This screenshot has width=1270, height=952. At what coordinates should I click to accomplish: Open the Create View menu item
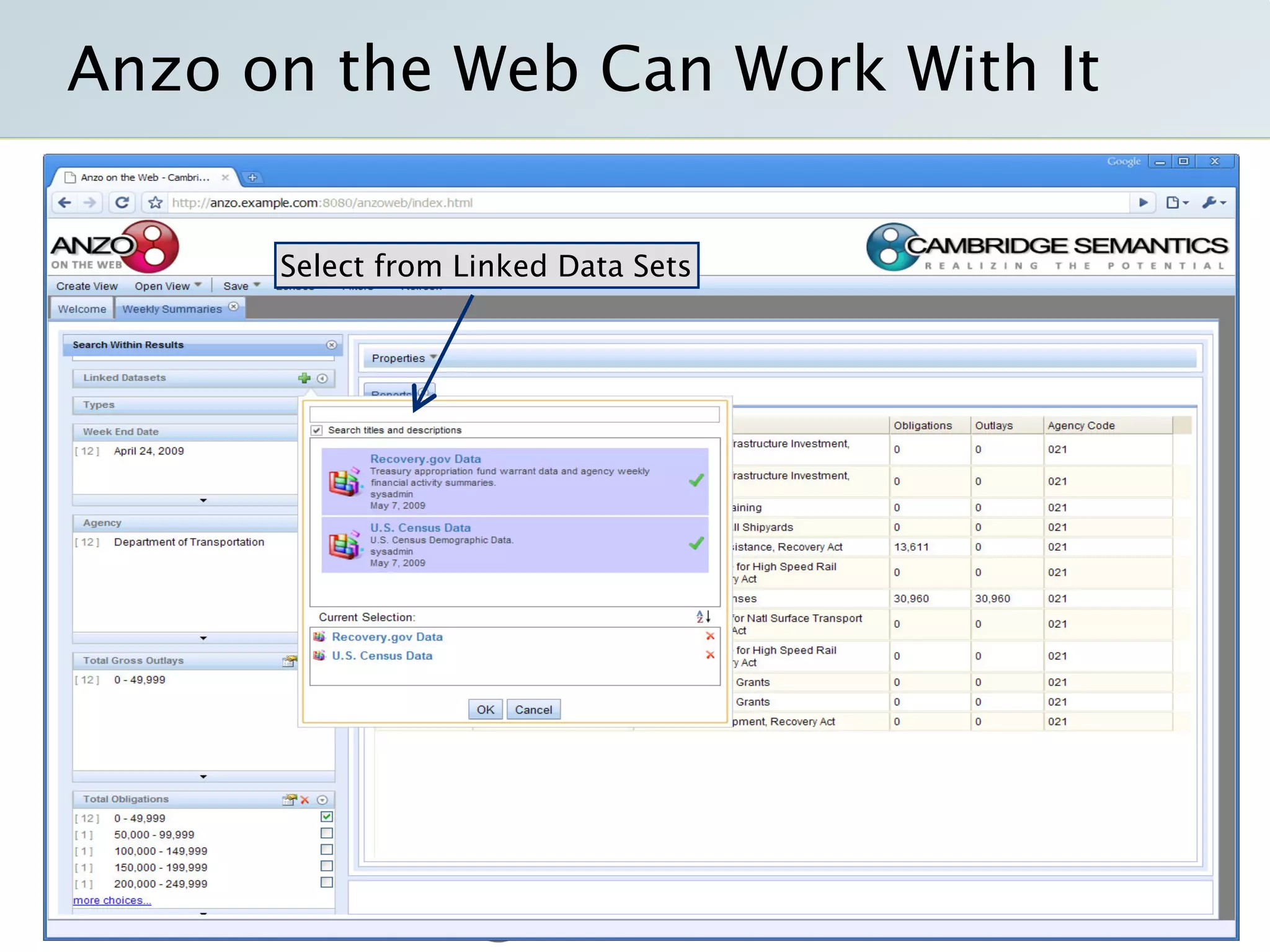click(87, 286)
